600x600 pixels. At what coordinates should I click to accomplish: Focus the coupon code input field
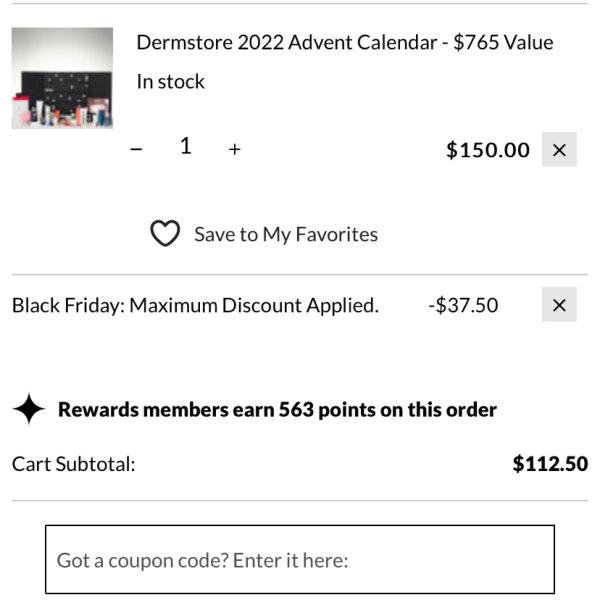tap(300, 559)
